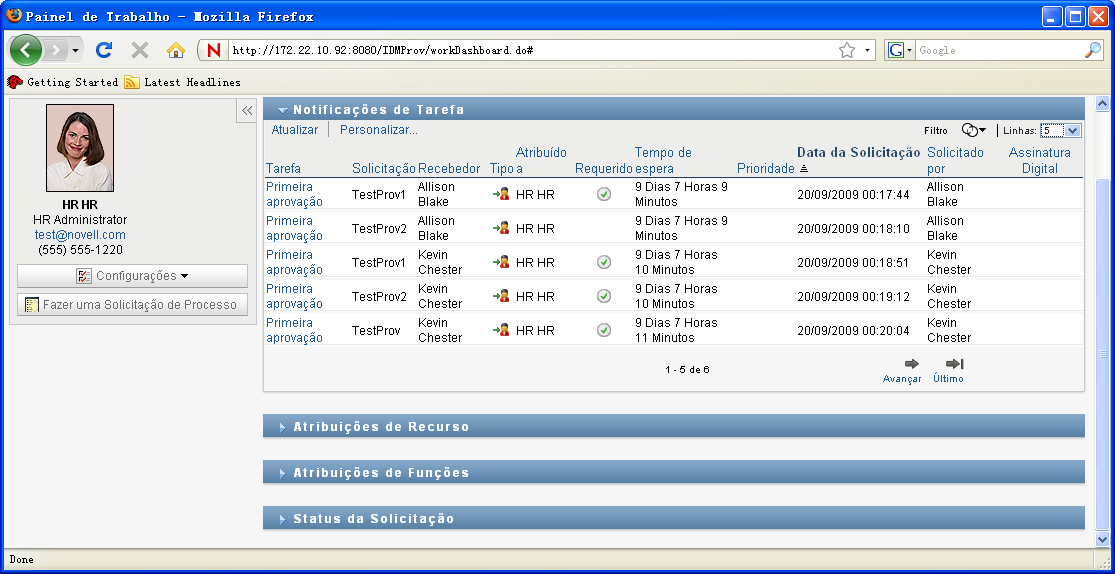Screen dimensions: 1115x574
Task: Click the green check in Kevin TestProv2 row
Action: 604,296
